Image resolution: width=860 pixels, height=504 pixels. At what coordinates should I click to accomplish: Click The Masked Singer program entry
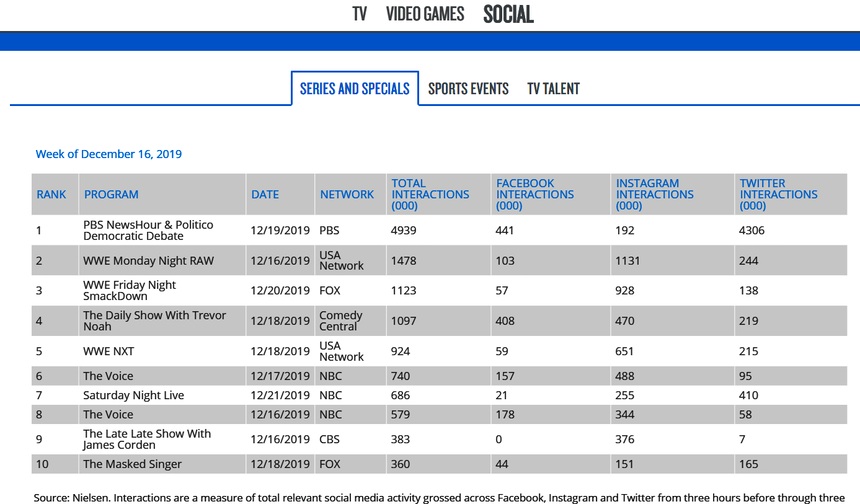pyautogui.click(x=132, y=464)
